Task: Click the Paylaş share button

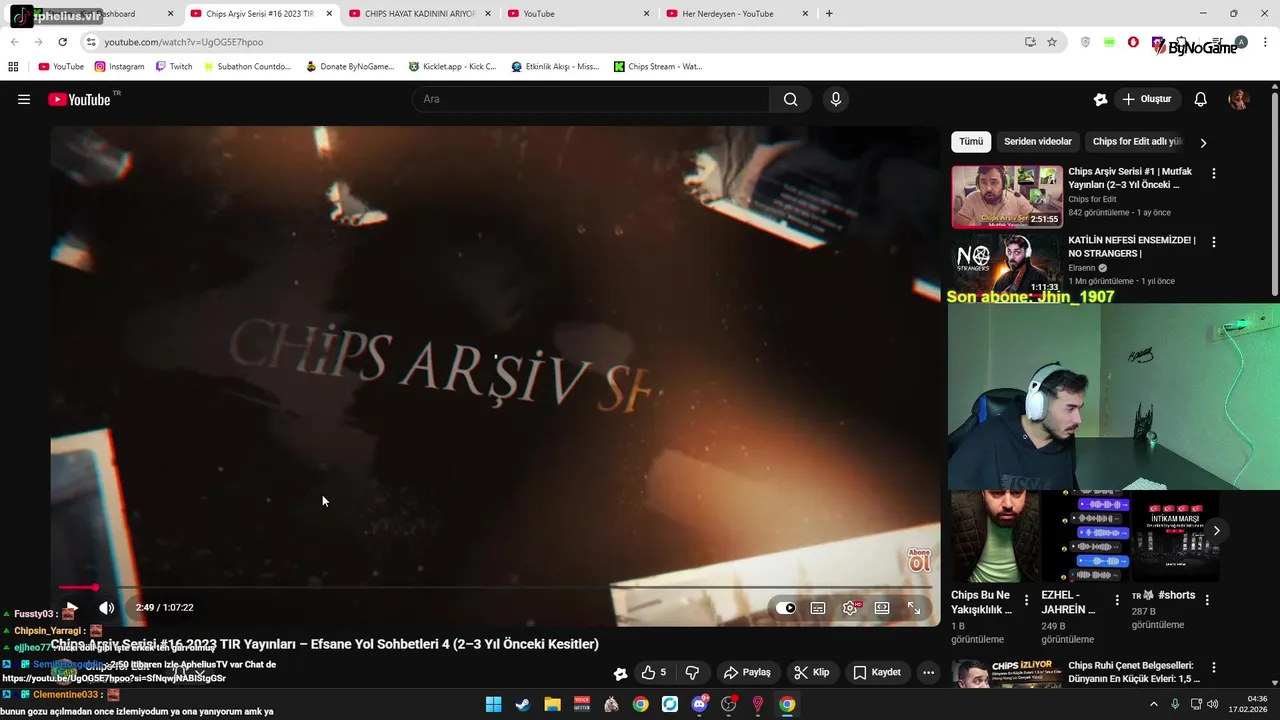Action: [748, 672]
